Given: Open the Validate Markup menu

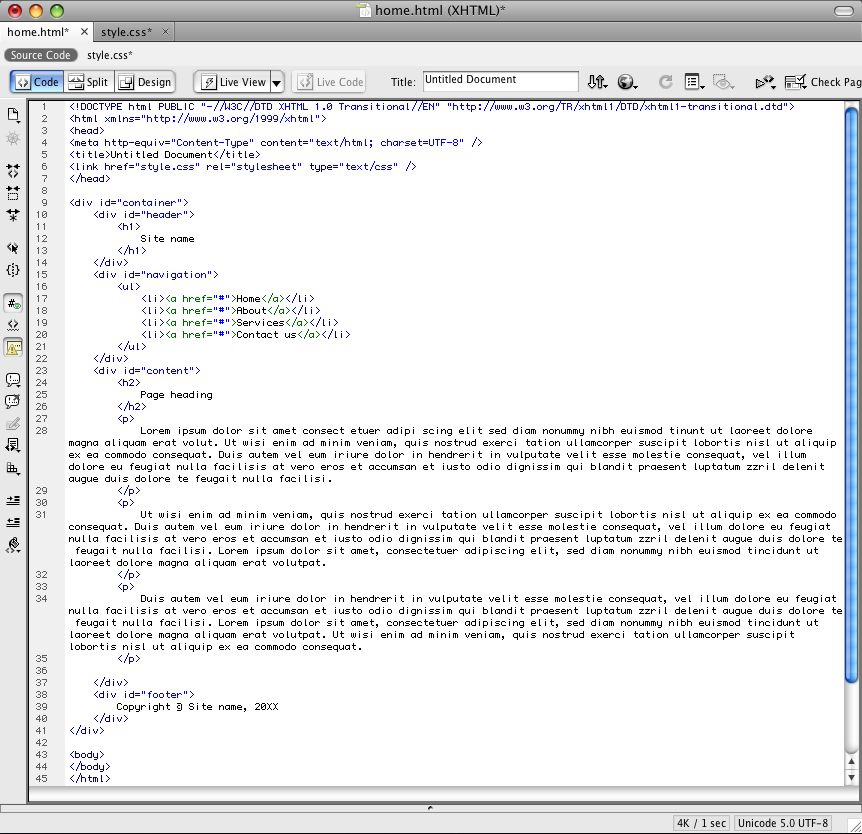Looking at the screenshot, I should click(765, 82).
